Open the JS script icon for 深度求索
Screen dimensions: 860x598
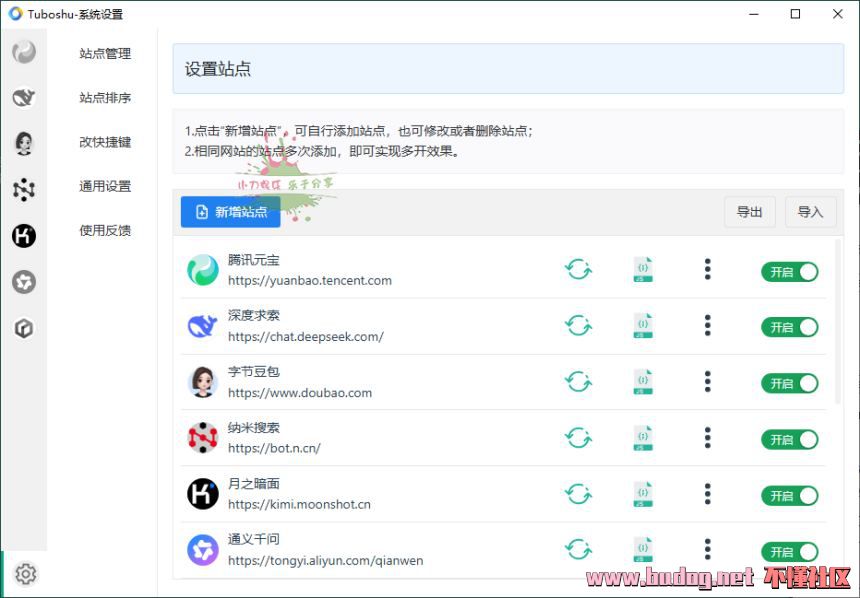(643, 326)
